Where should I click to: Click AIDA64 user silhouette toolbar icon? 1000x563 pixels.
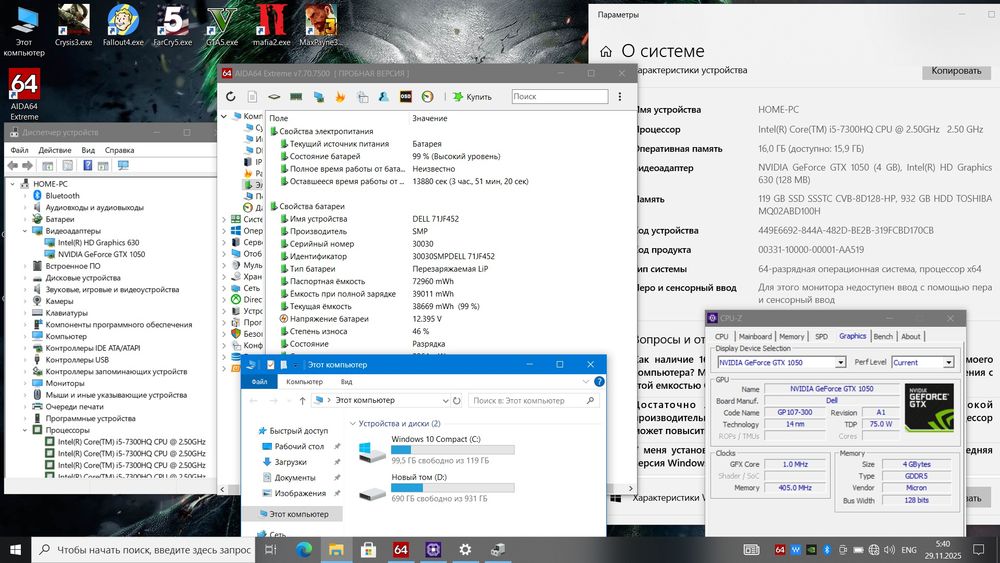pos(384,97)
